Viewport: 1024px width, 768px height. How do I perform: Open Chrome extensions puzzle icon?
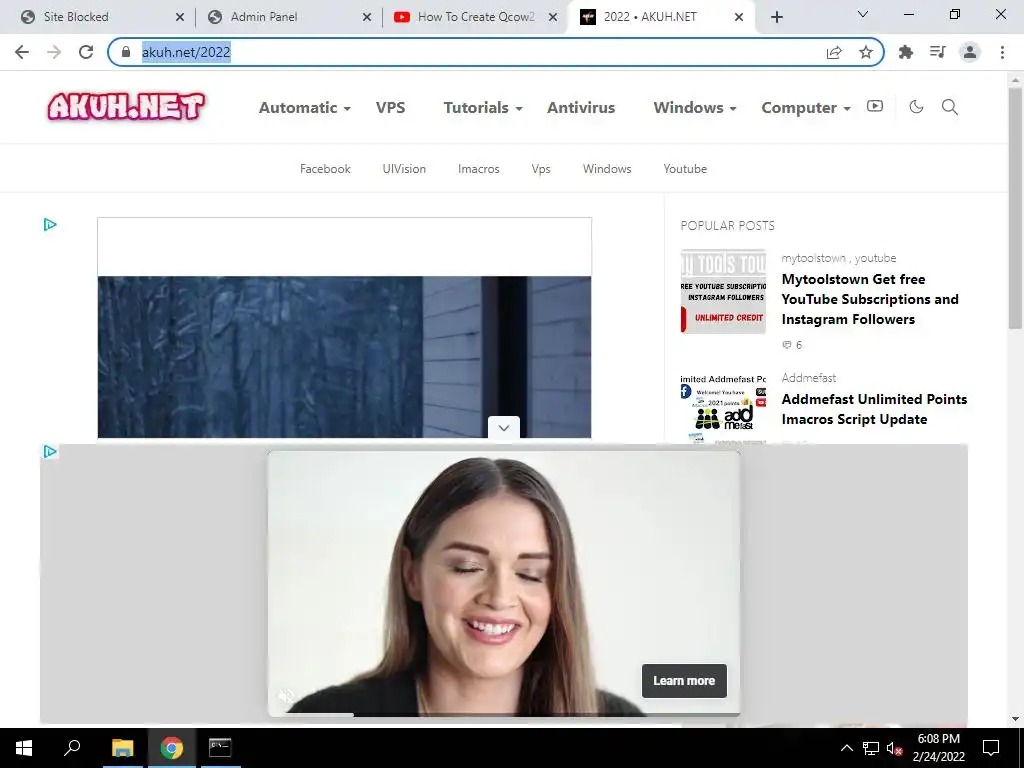pyautogui.click(x=906, y=52)
